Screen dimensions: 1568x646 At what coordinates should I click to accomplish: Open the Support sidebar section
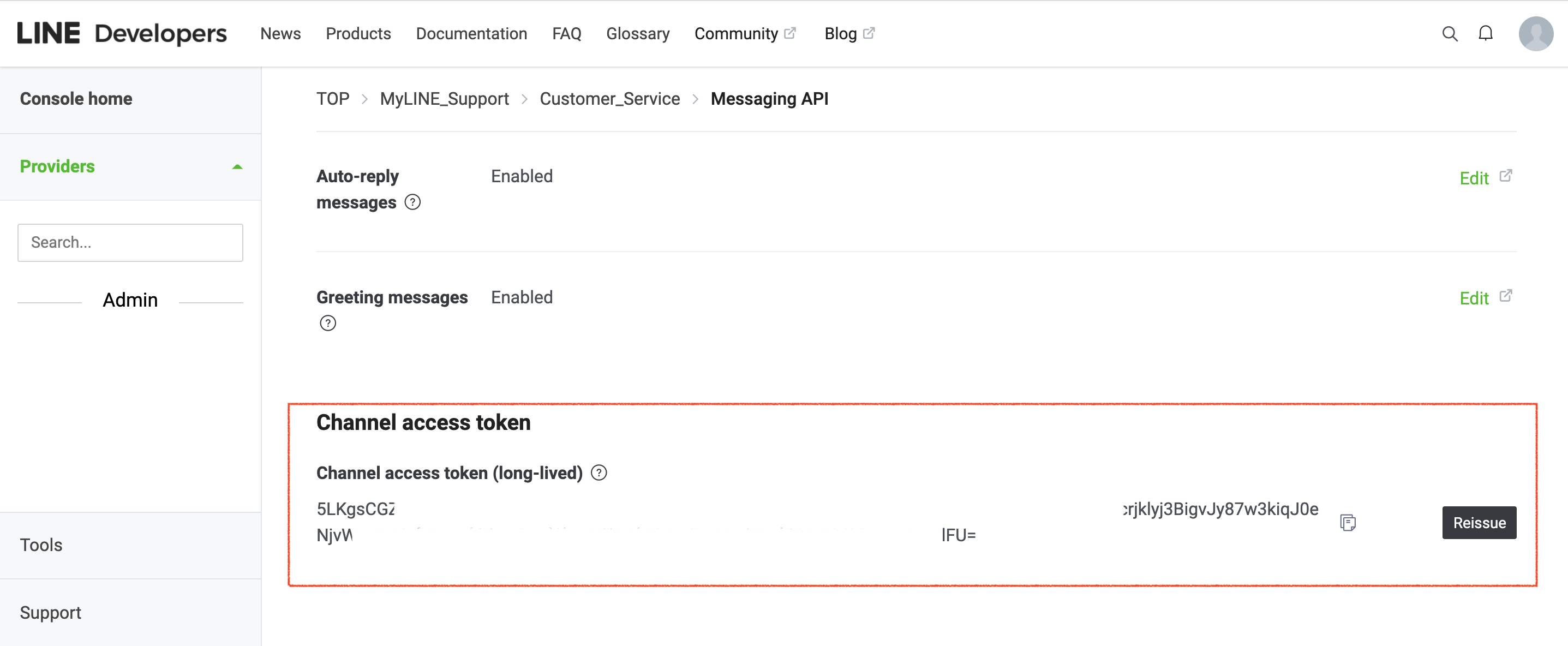pyautogui.click(x=51, y=613)
